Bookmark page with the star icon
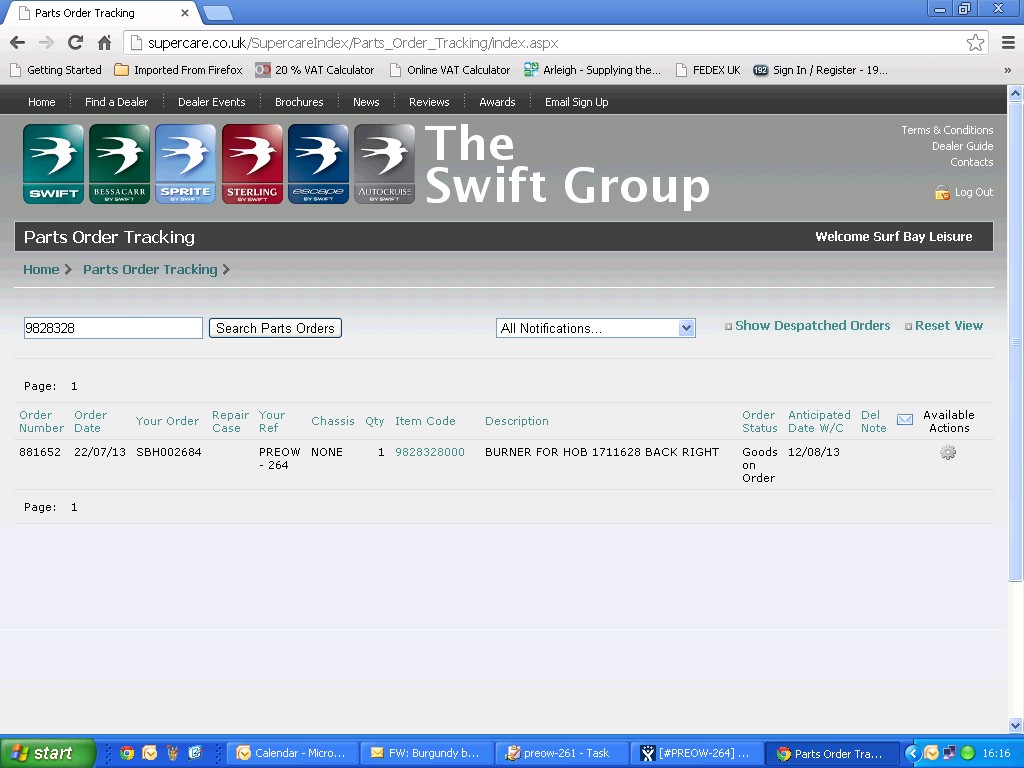 [x=975, y=43]
